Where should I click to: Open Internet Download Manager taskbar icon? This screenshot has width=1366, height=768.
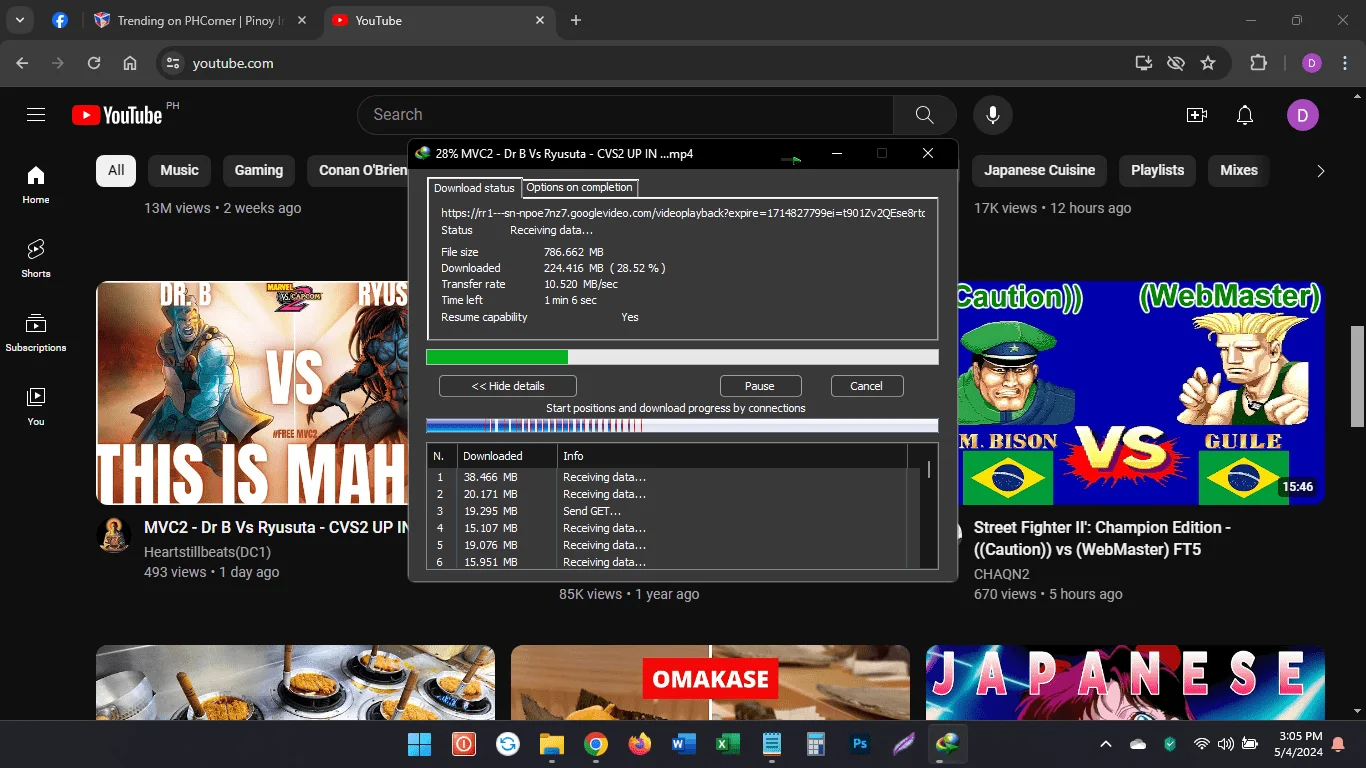click(947, 744)
